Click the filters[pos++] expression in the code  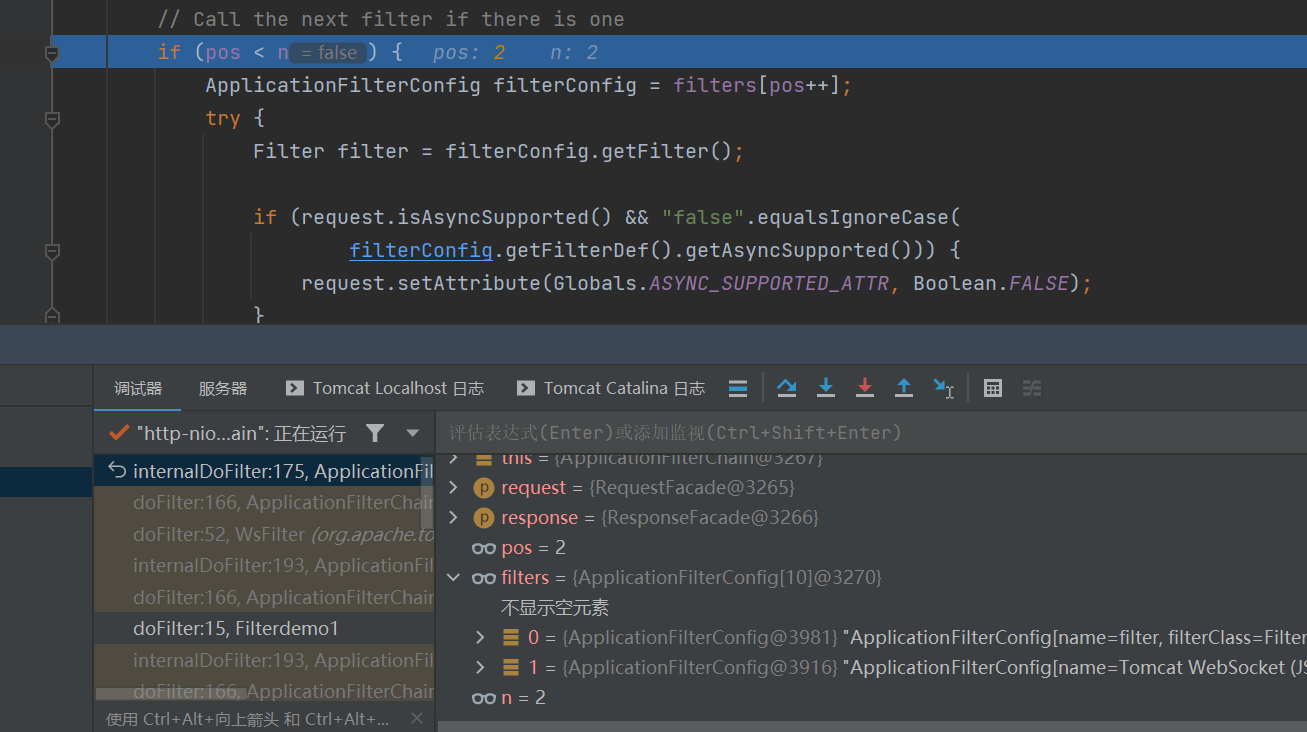[756, 85]
